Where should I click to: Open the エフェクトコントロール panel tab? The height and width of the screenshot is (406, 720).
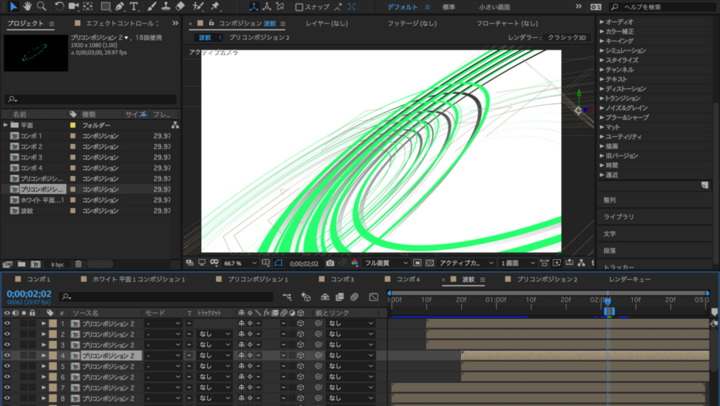[x=122, y=23]
